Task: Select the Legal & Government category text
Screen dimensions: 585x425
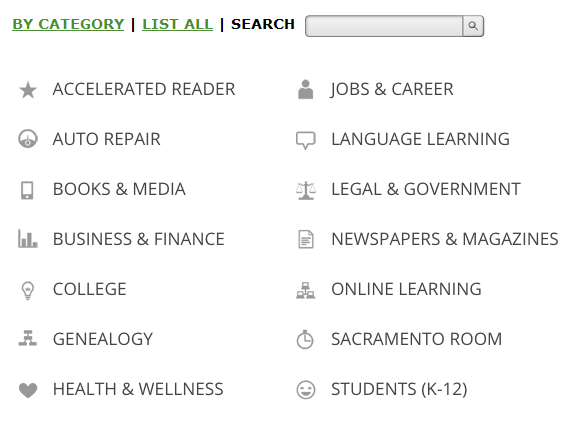Action: tap(426, 189)
